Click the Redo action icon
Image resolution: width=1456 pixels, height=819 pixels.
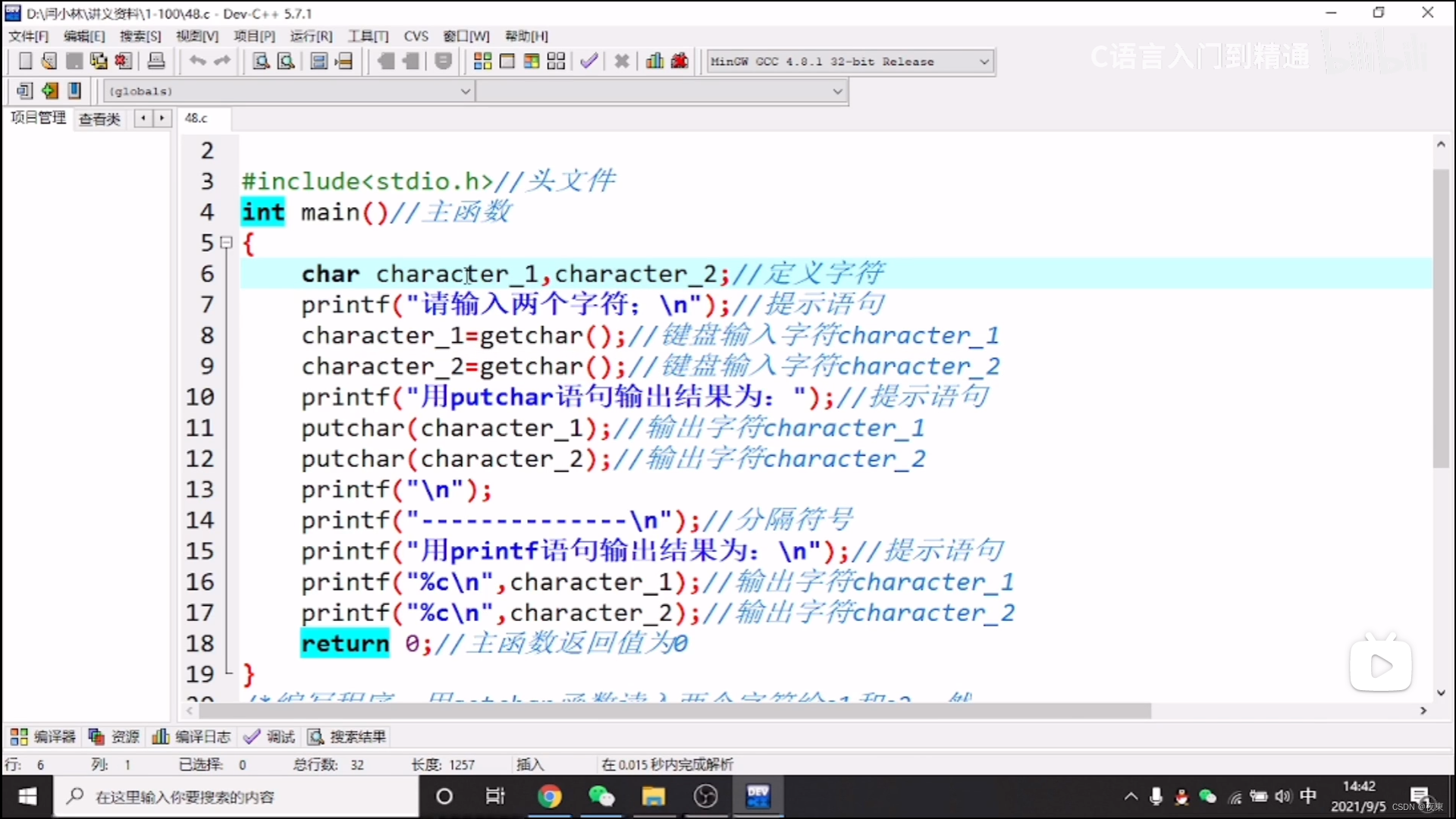pyautogui.click(x=222, y=61)
